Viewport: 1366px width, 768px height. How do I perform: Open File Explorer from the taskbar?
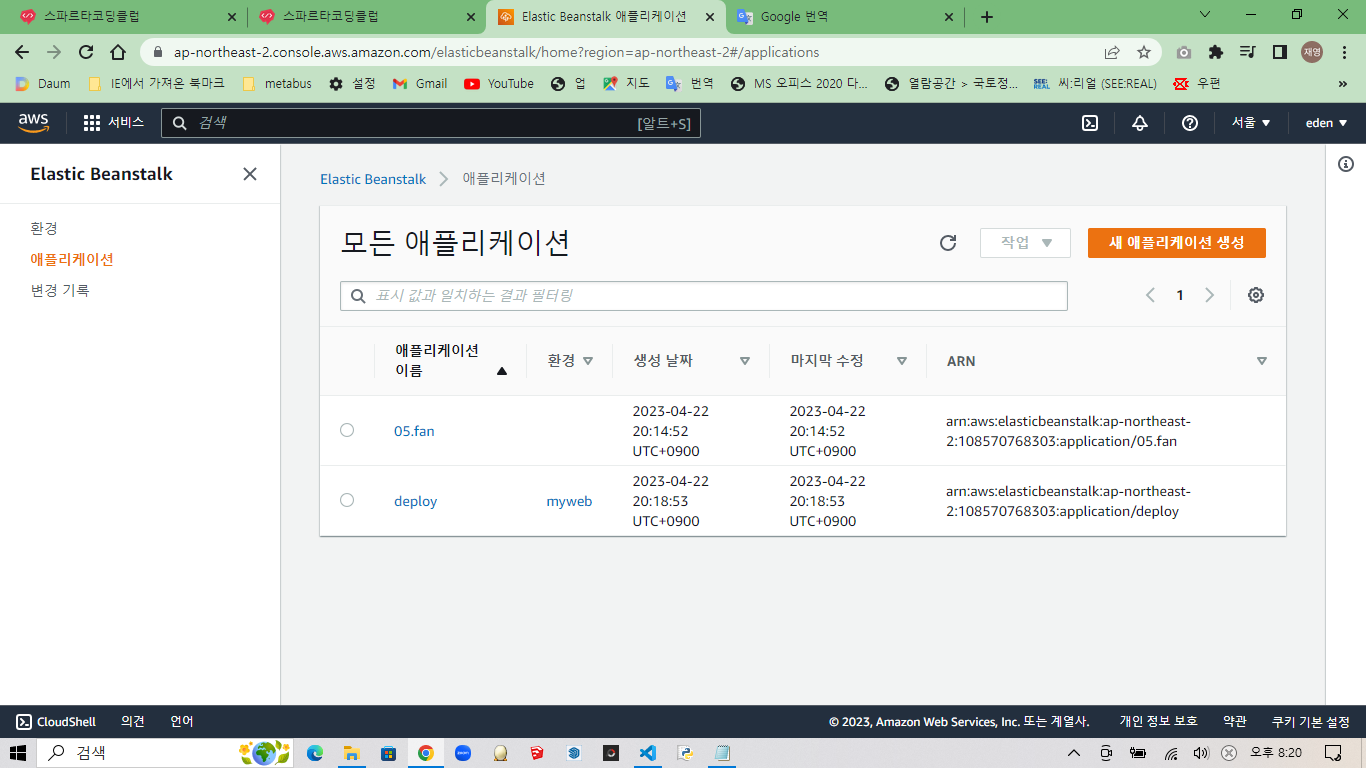coord(351,753)
